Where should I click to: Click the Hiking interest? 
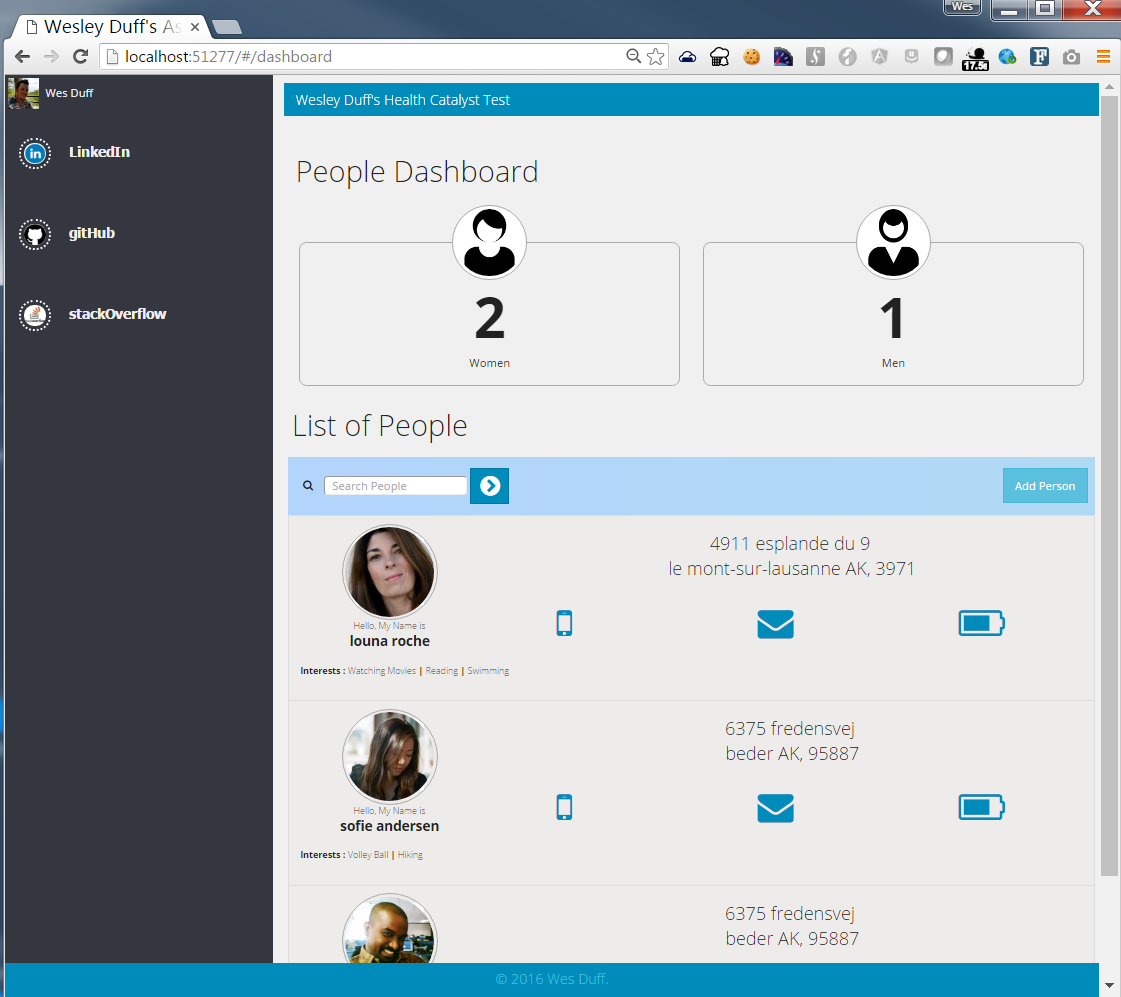pyautogui.click(x=410, y=855)
